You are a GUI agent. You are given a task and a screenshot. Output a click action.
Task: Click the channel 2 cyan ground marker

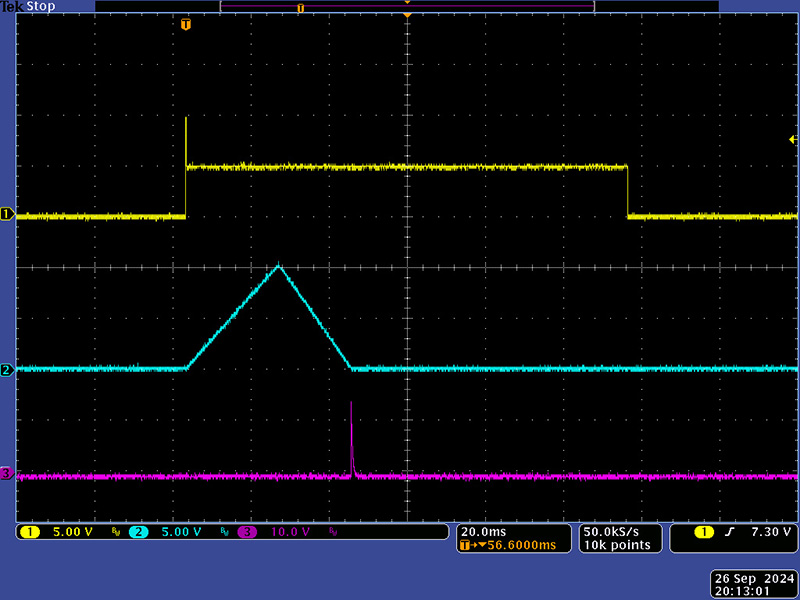click(x=7, y=370)
